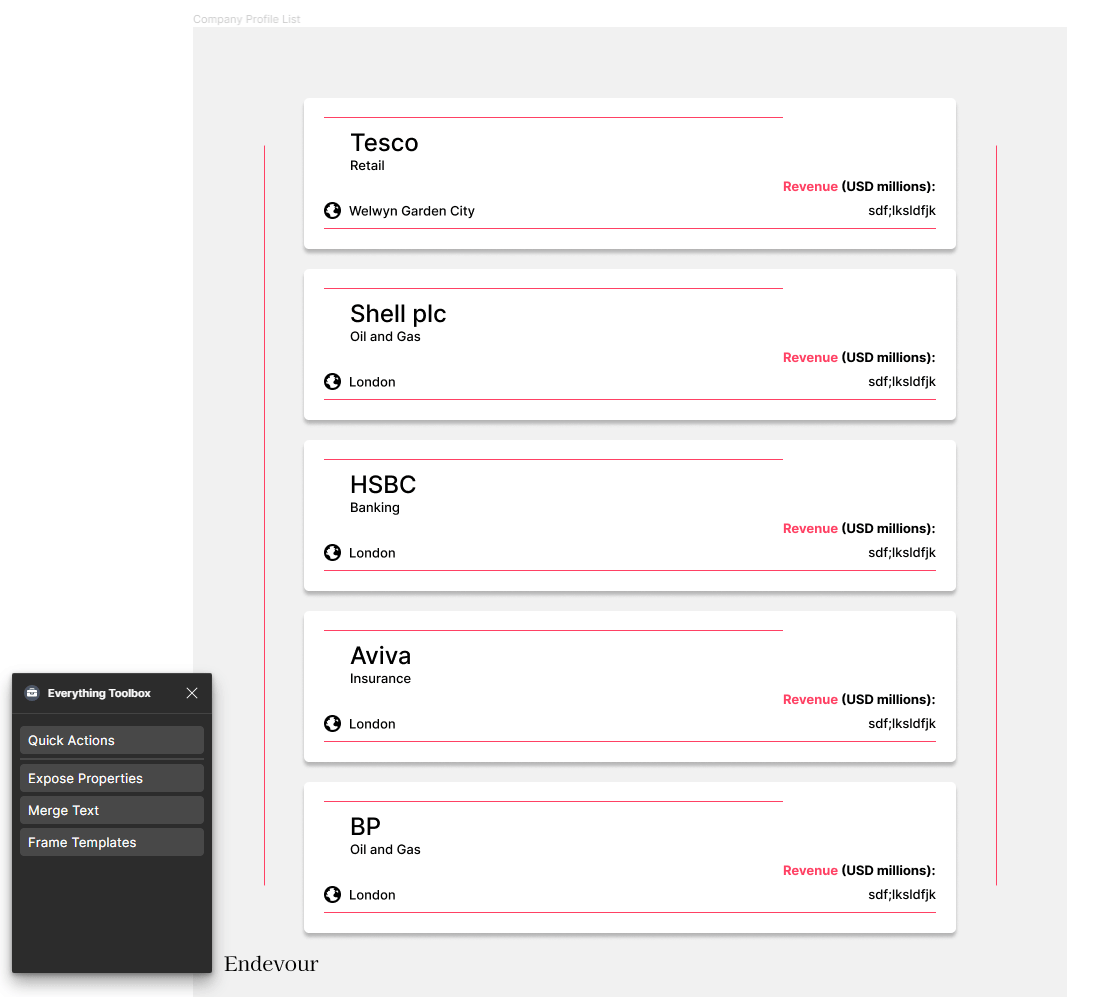Select the Revenue label in the Tesco card

(859, 187)
